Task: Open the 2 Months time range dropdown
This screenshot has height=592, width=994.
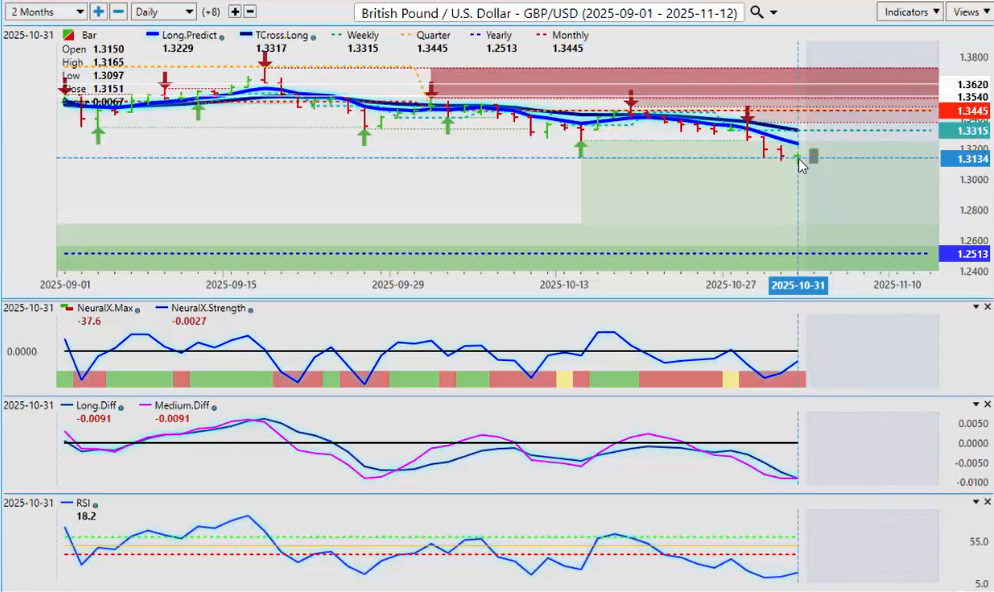Action: coord(45,12)
